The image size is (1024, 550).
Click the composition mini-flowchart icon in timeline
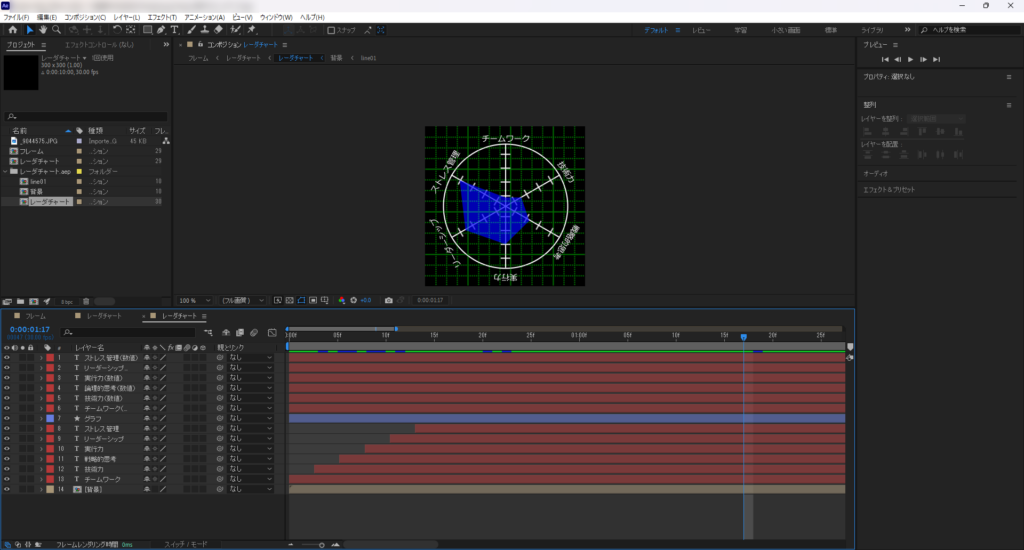point(208,332)
